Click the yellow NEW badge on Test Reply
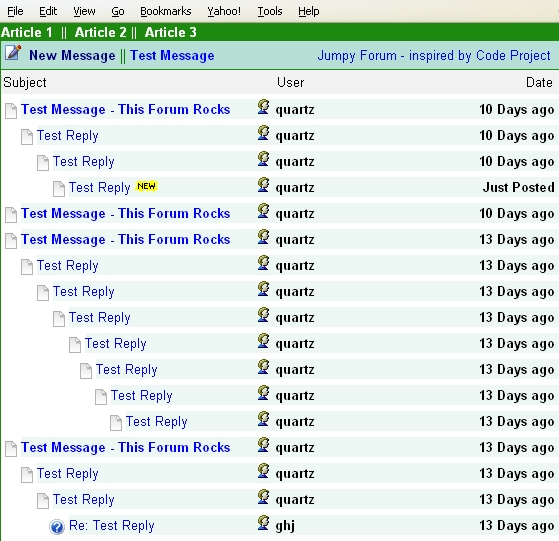Screen dimensions: 559x541 tap(146, 186)
